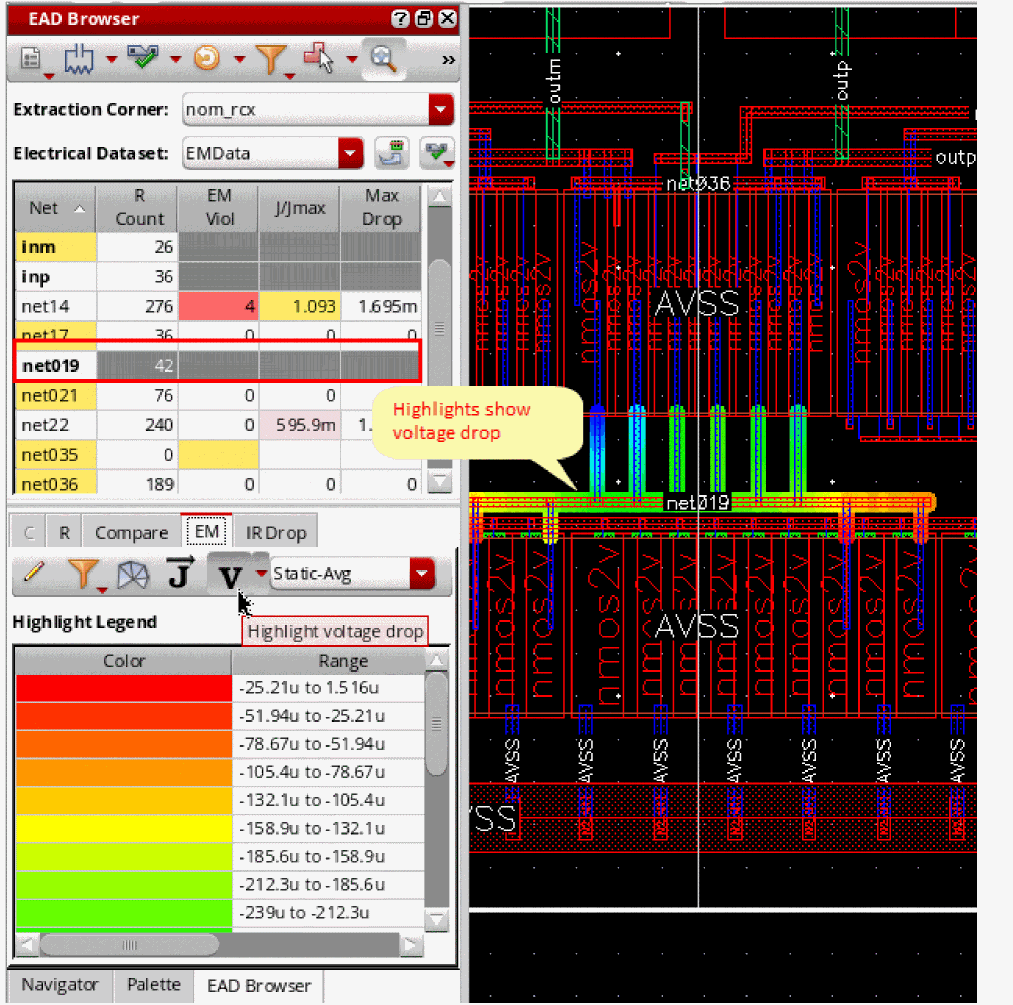Click the load dataset icon beside EMData
This screenshot has width=1013, height=1005.
pos(392,153)
